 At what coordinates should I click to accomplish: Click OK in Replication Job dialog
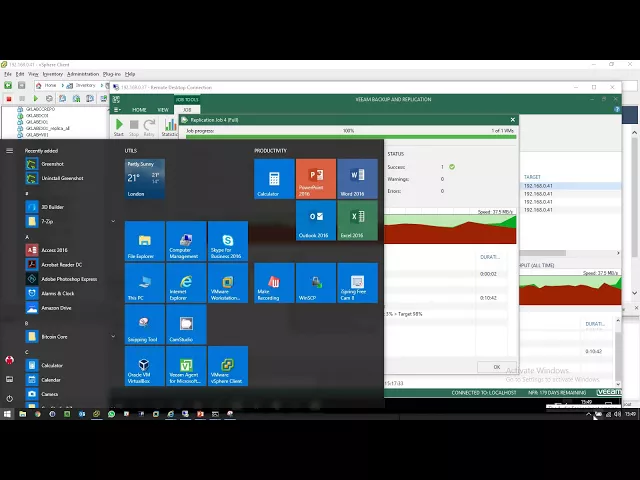pos(497,367)
